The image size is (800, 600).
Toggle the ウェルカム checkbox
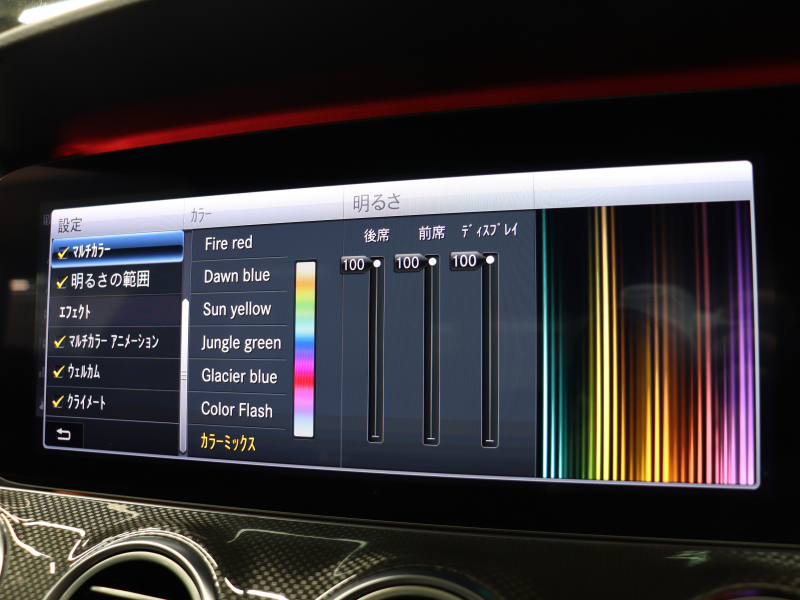pyautogui.click(x=59, y=371)
